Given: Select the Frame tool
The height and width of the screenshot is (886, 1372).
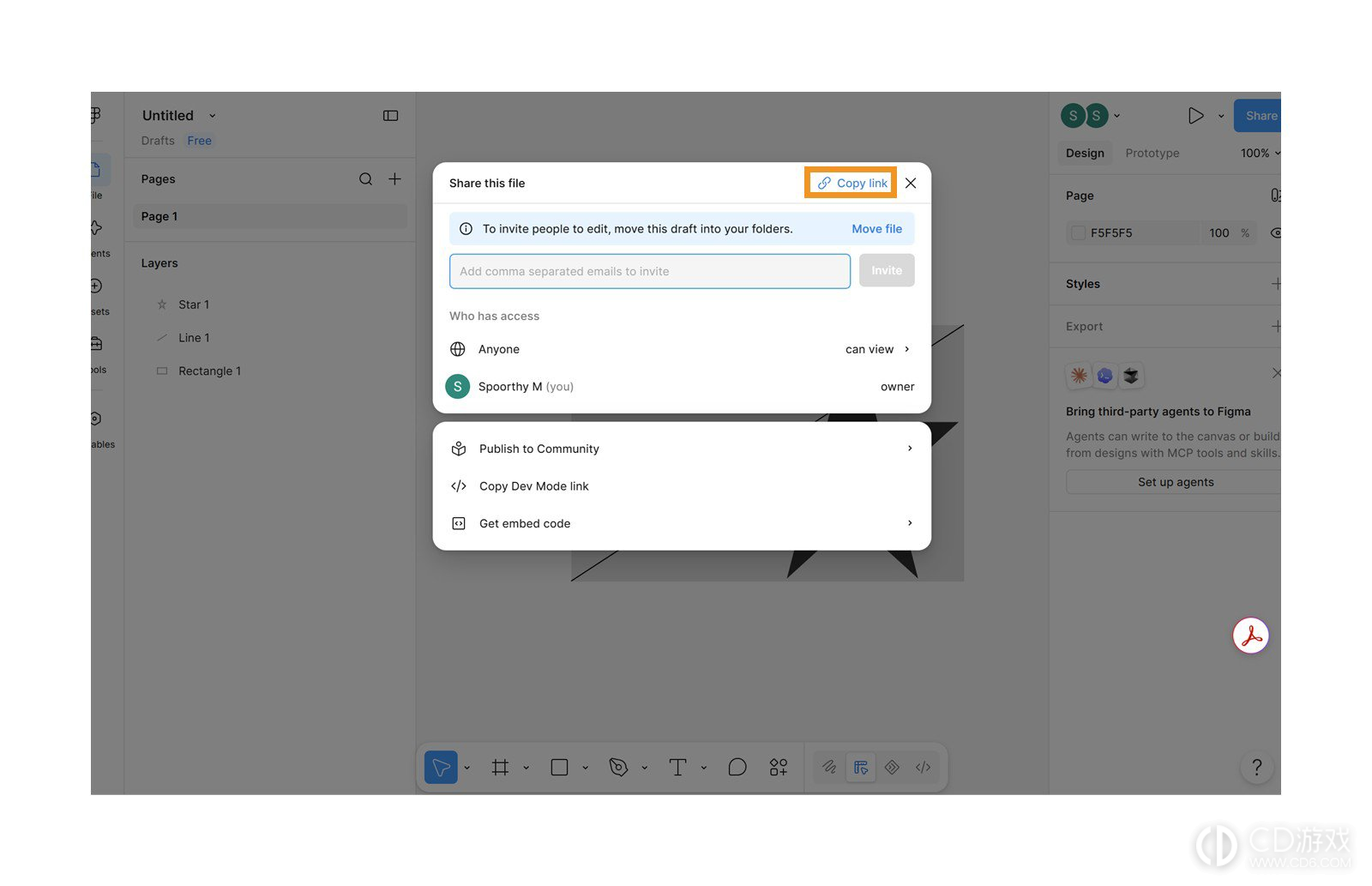Looking at the screenshot, I should click(501, 767).
